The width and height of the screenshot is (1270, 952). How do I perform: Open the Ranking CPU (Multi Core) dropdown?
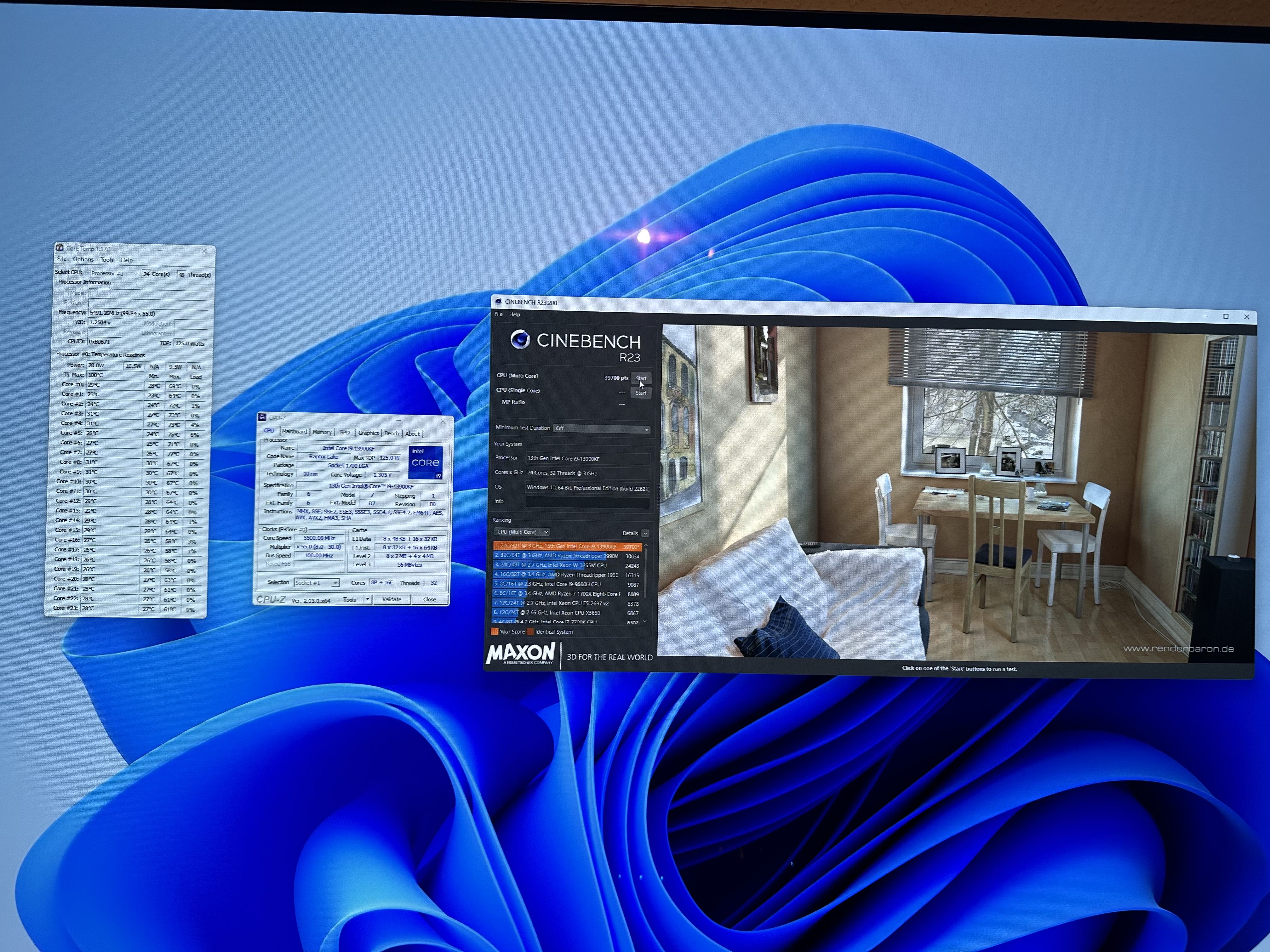click(x=522, y=532)
